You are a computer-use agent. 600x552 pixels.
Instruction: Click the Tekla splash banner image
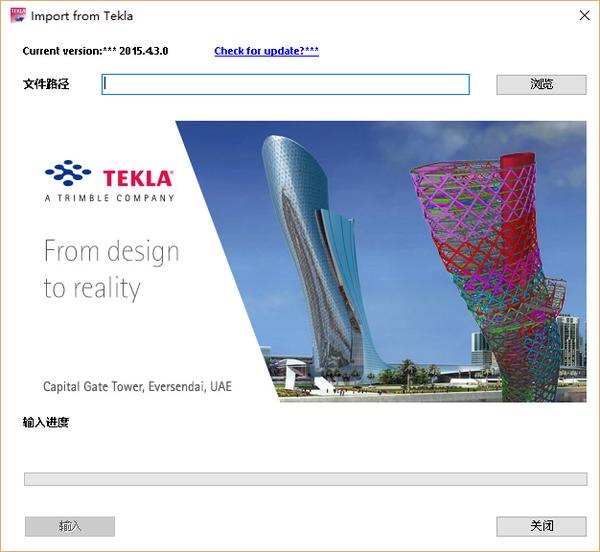305,261
